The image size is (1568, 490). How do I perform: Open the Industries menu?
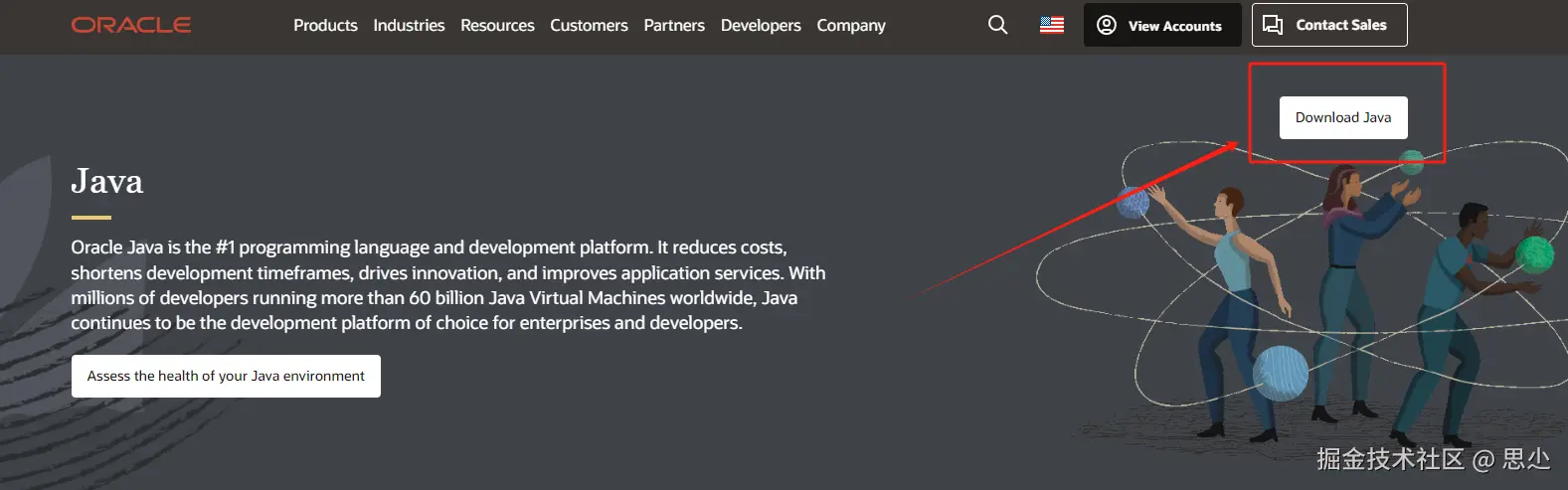click(409, 25)
